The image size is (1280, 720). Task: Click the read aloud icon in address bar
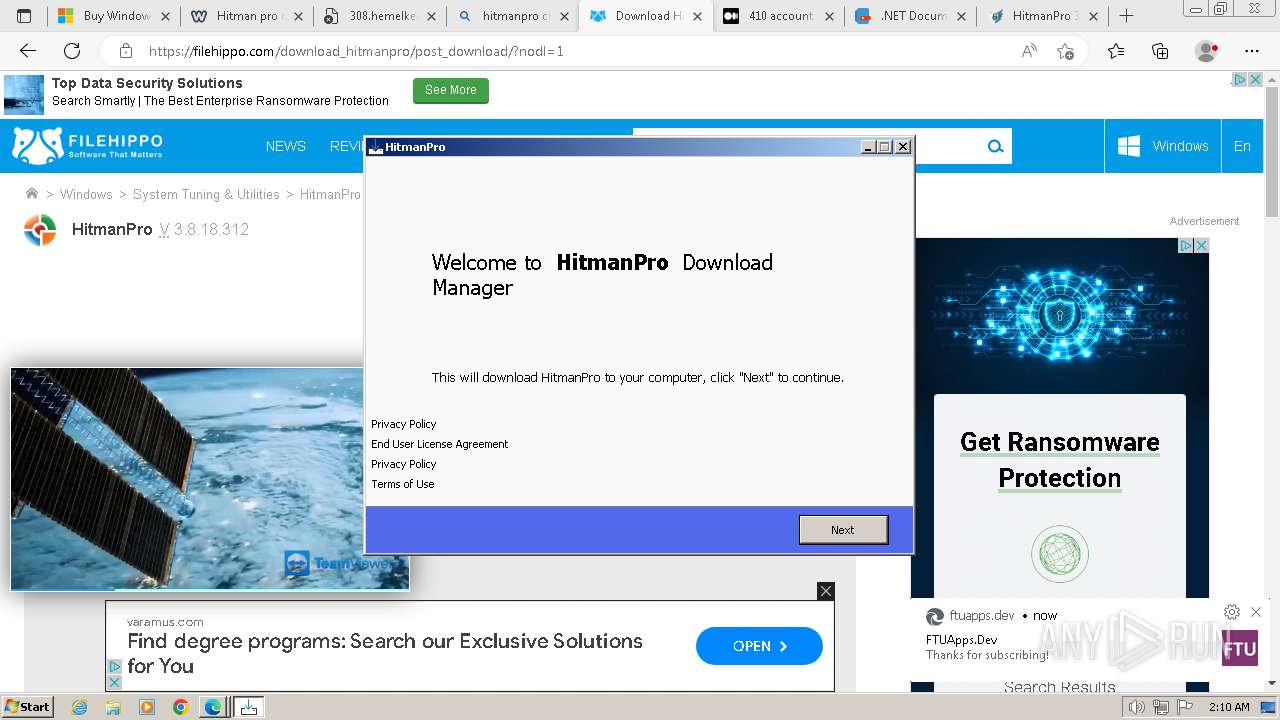point(1028,51)
